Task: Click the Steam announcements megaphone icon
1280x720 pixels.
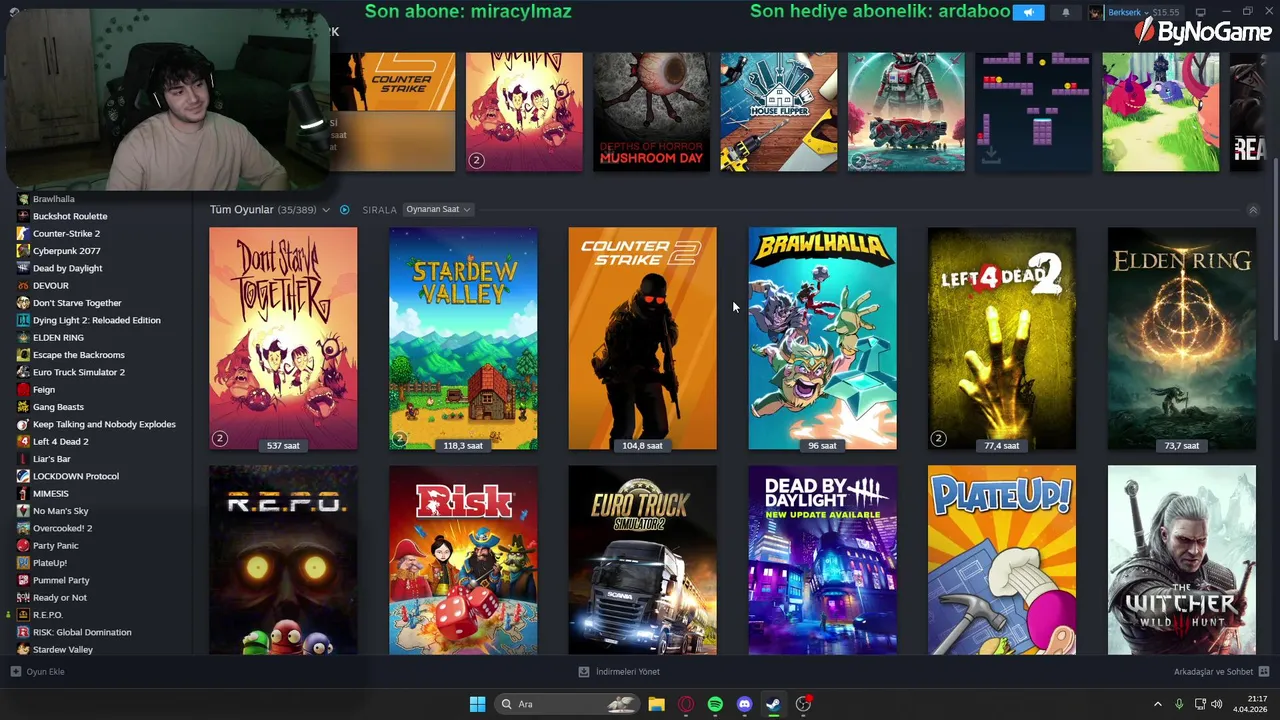Action: point(1028,13)
